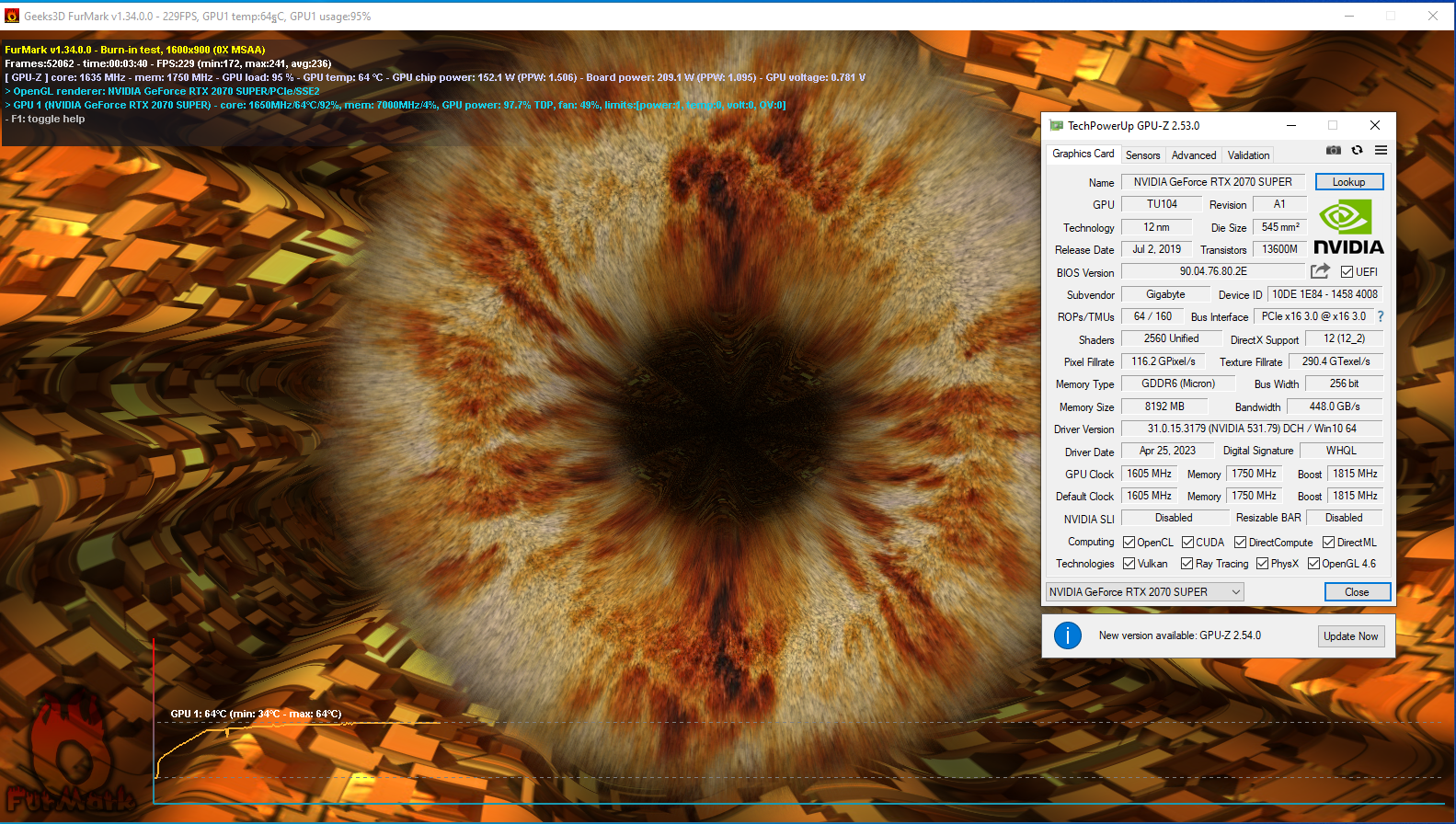Open the Advanced tab
The width and height of the screenshot is (1456, 824).
tap(1193, 155)
